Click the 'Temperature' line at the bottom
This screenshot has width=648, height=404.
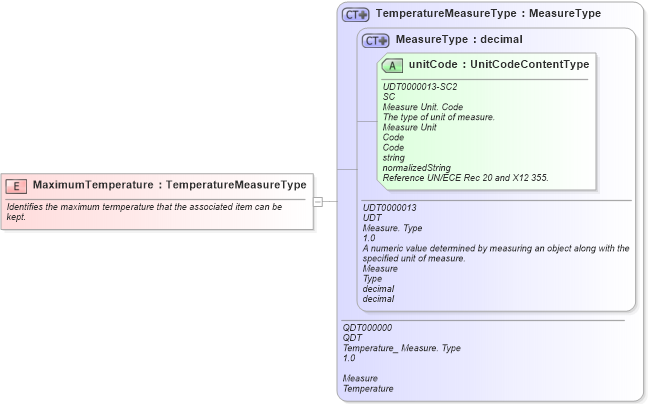368,389
